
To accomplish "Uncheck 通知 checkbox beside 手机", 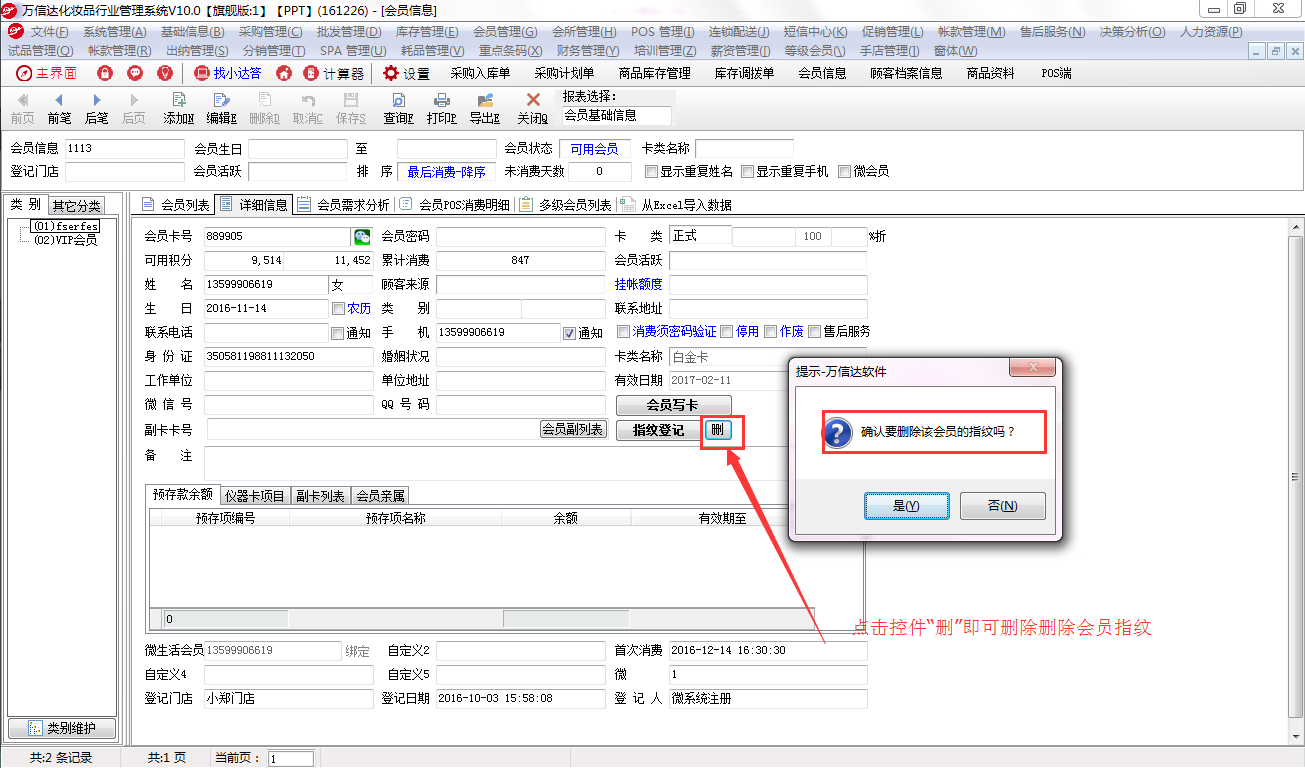I will tap(570, 333).
